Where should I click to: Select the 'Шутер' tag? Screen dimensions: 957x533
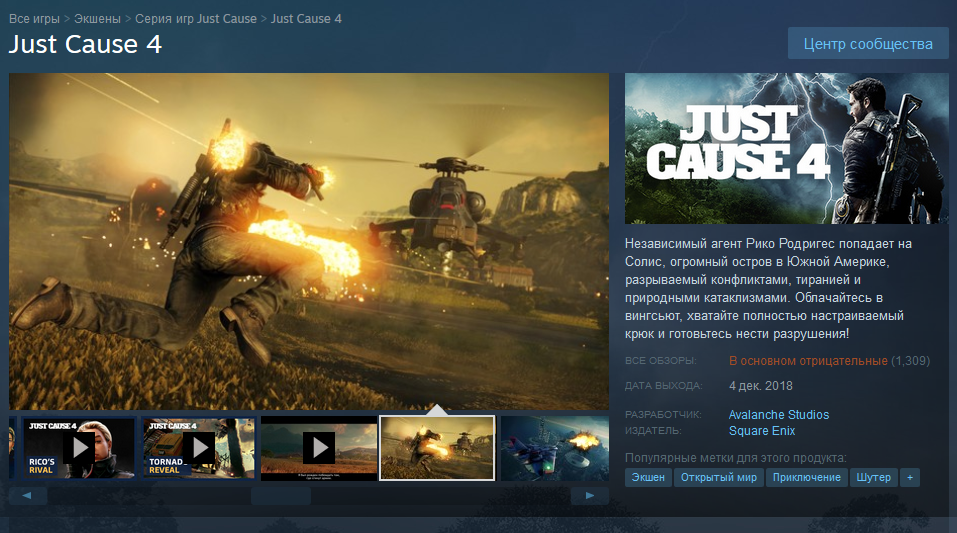pos(873,477)
